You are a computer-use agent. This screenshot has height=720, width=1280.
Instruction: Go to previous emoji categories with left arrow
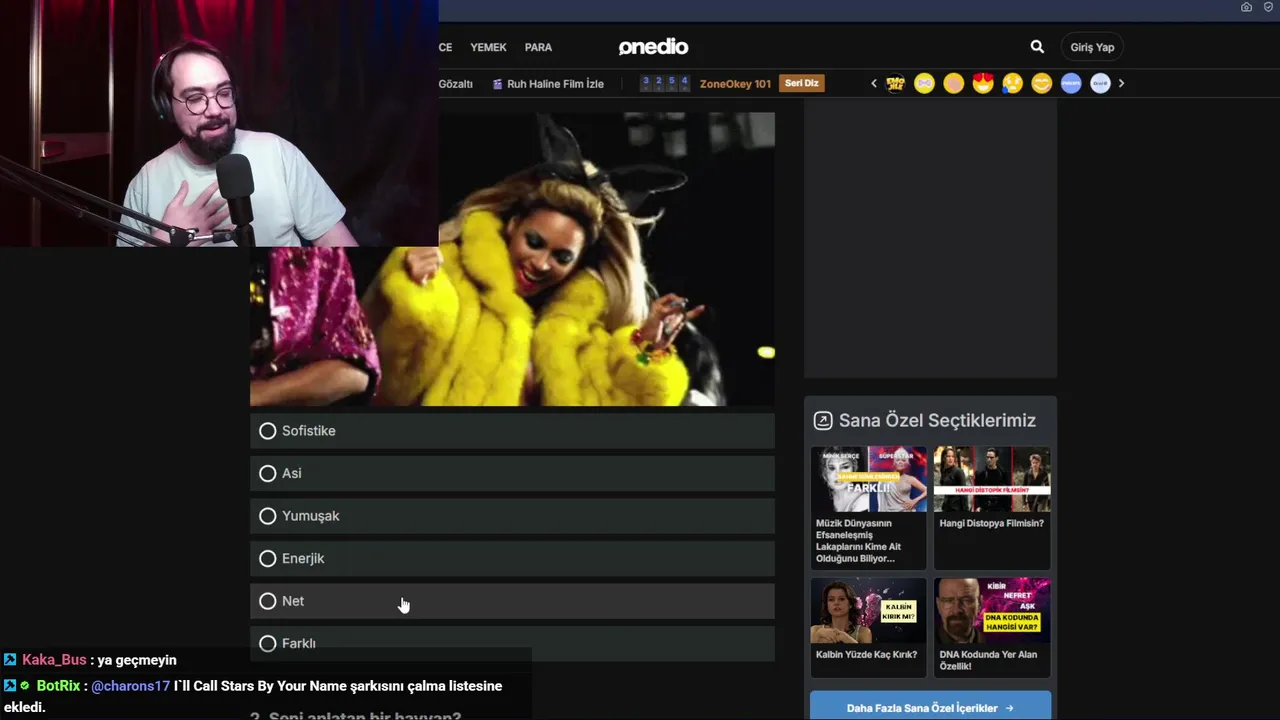pyautogui.click(x=874, y=84)
